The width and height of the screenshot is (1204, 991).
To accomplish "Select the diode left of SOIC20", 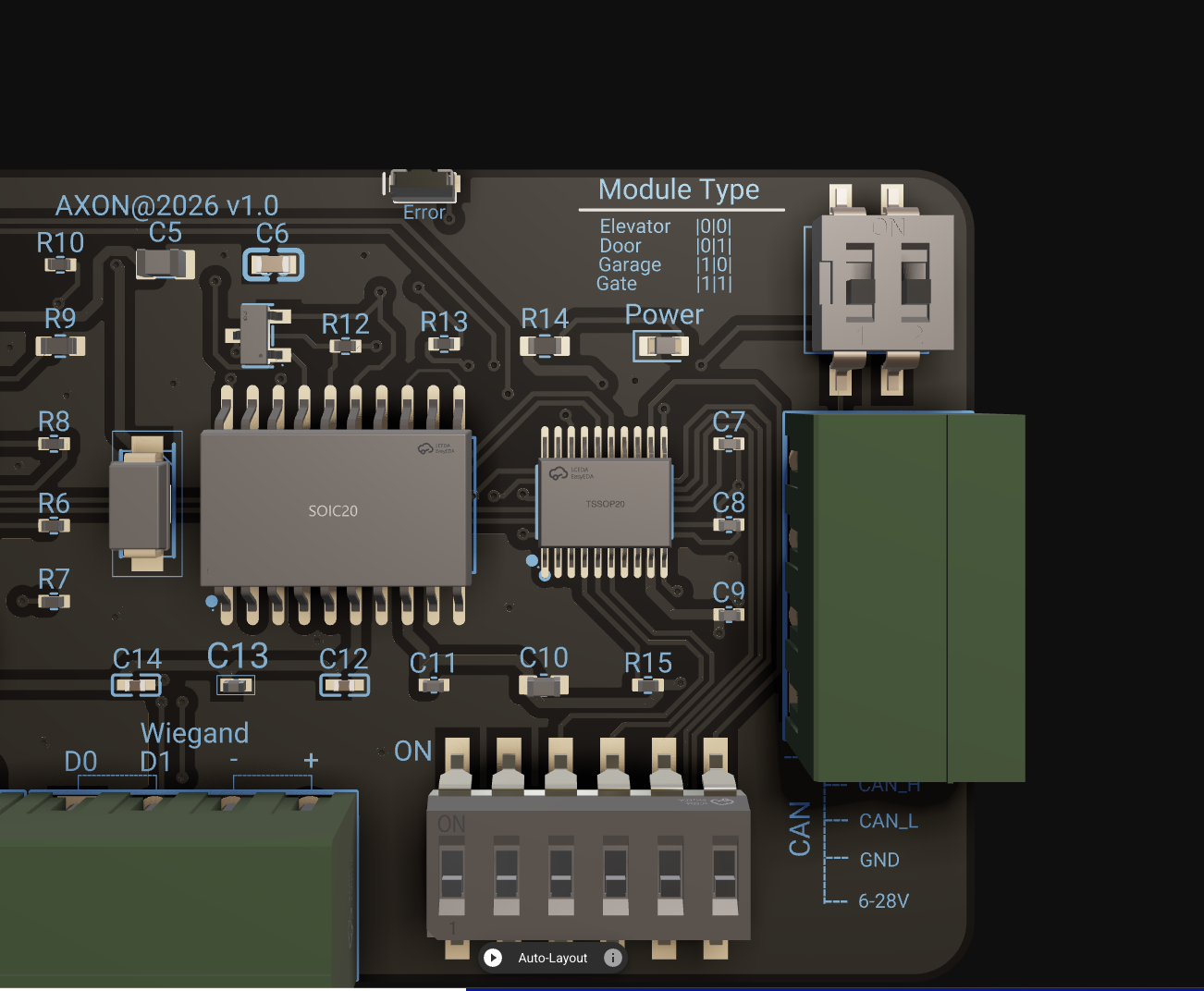I will (141, 504).
